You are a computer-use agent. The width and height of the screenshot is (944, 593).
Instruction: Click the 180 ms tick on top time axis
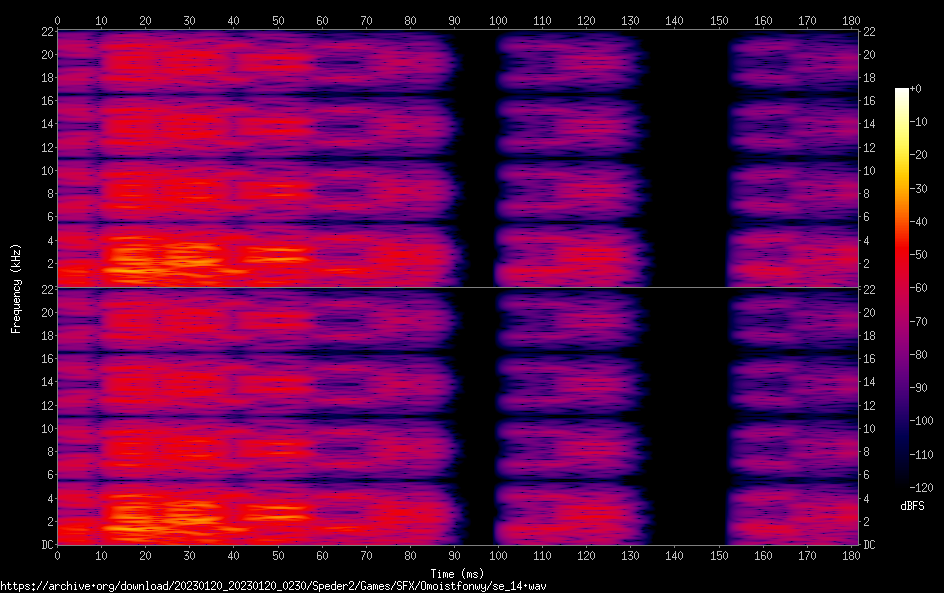pyautogui.click(x=851, y=20)
